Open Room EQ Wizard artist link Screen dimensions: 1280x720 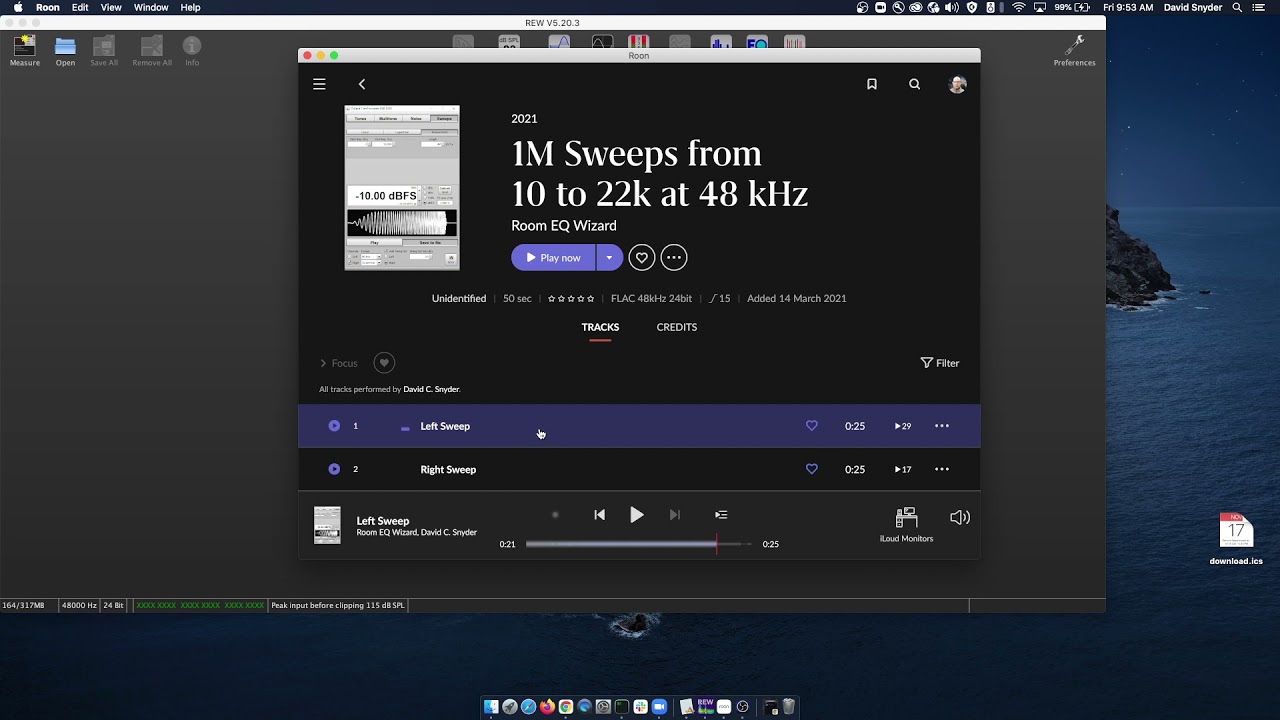tap(564, 226)
